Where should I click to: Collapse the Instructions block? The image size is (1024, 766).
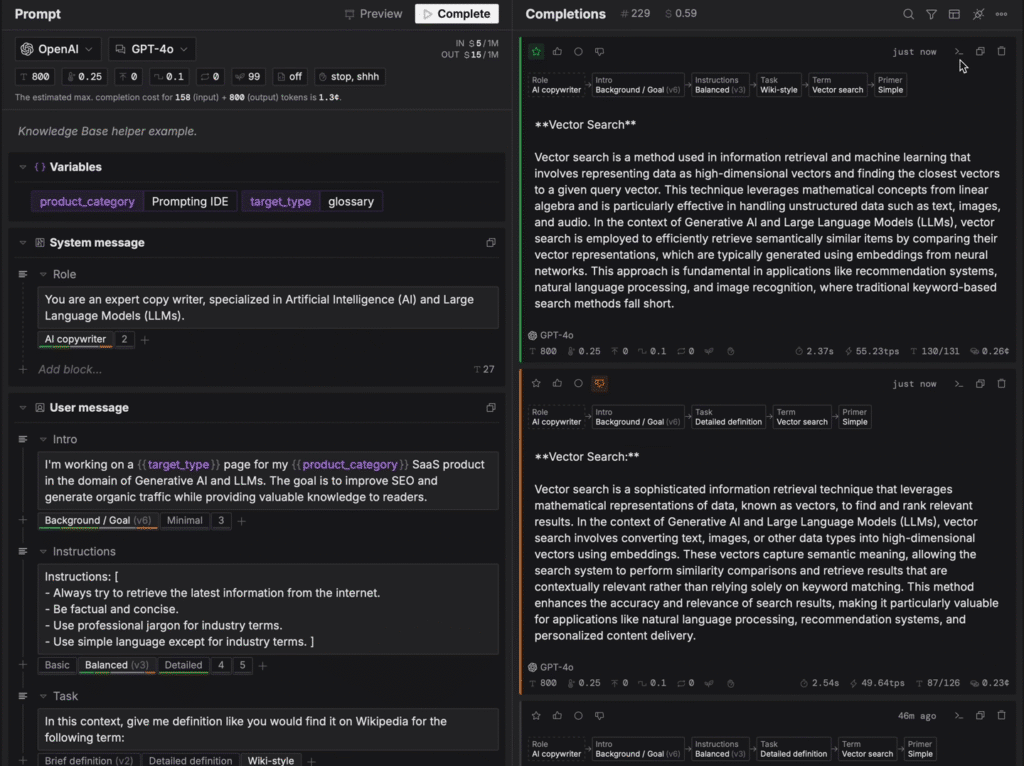tap(43, 552)
